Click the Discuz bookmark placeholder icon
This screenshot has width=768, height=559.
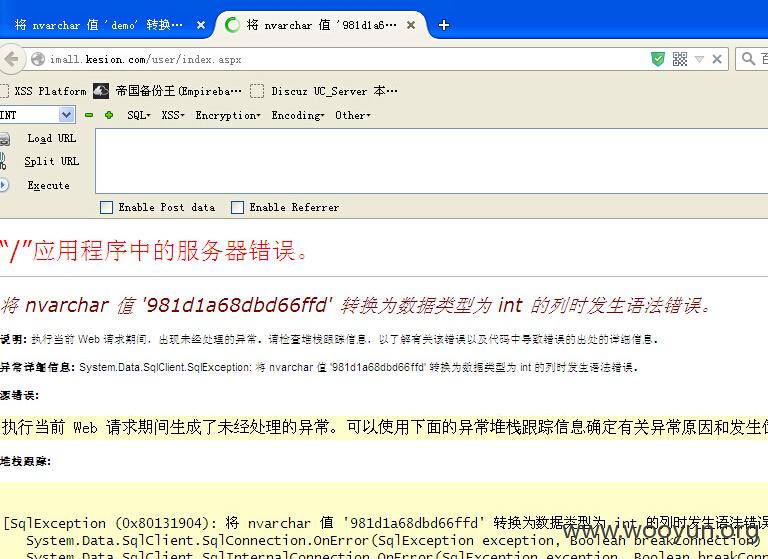(x=257, y=91)
